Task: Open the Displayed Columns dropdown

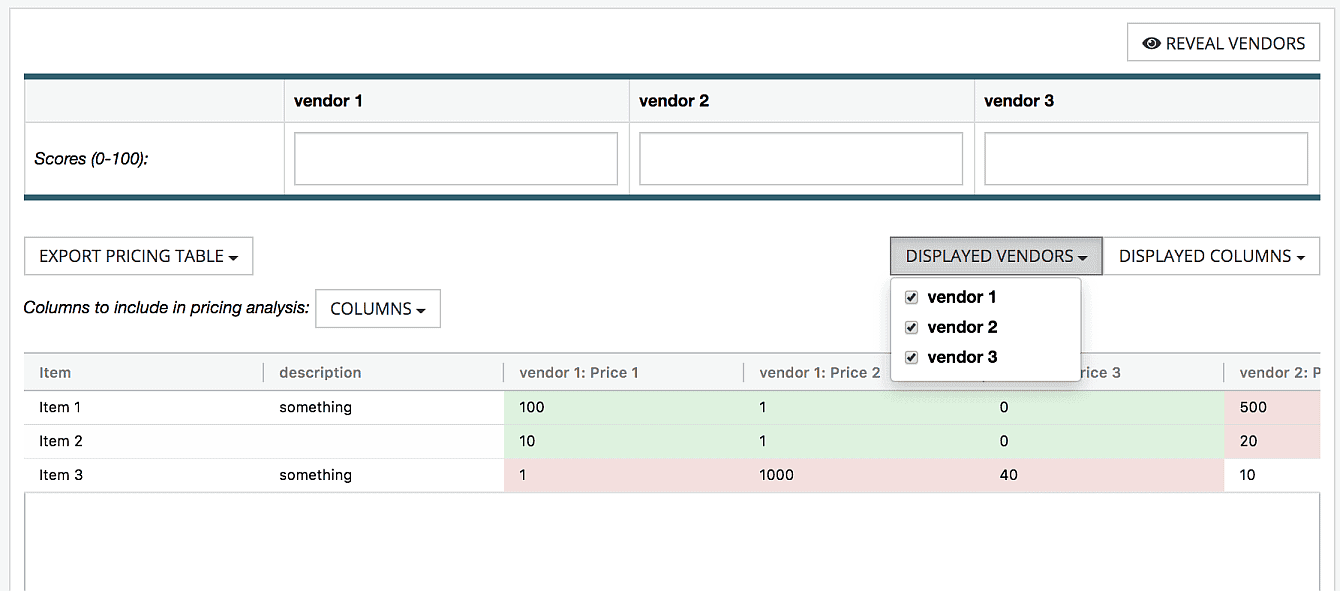Action: [x=1211, y=256]
